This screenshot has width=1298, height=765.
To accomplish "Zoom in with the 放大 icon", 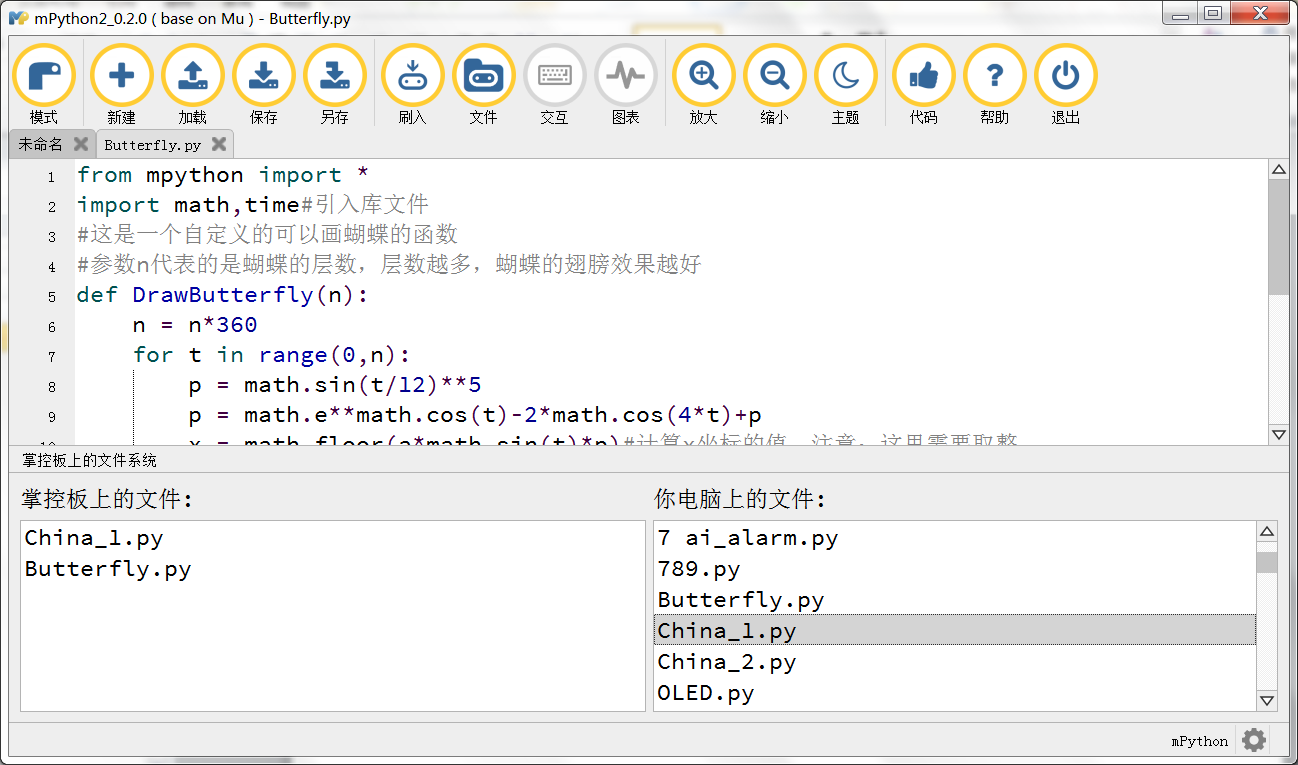I will coord(703,76).
